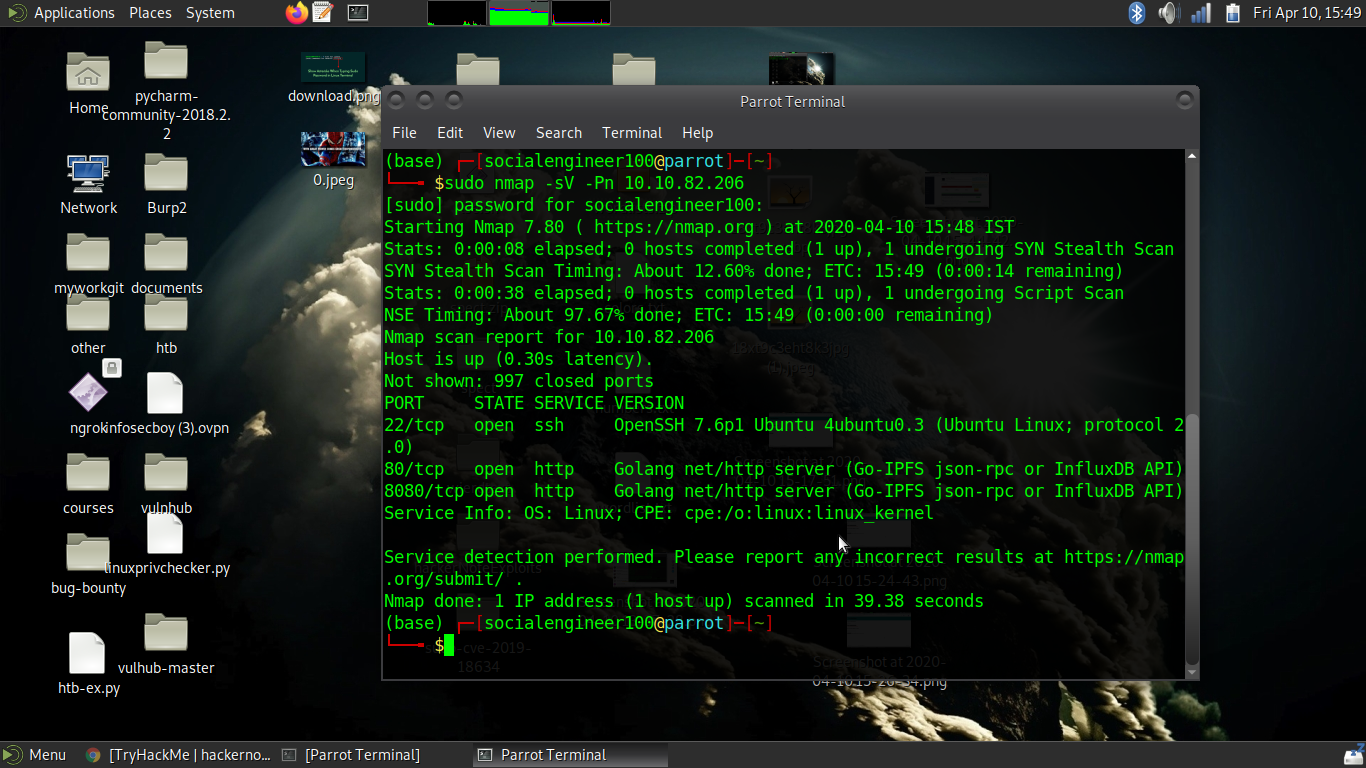The width and height of the screenshot is (1366, 768).
Task: Select the htb-ex.py file
Action: [88, 664]
